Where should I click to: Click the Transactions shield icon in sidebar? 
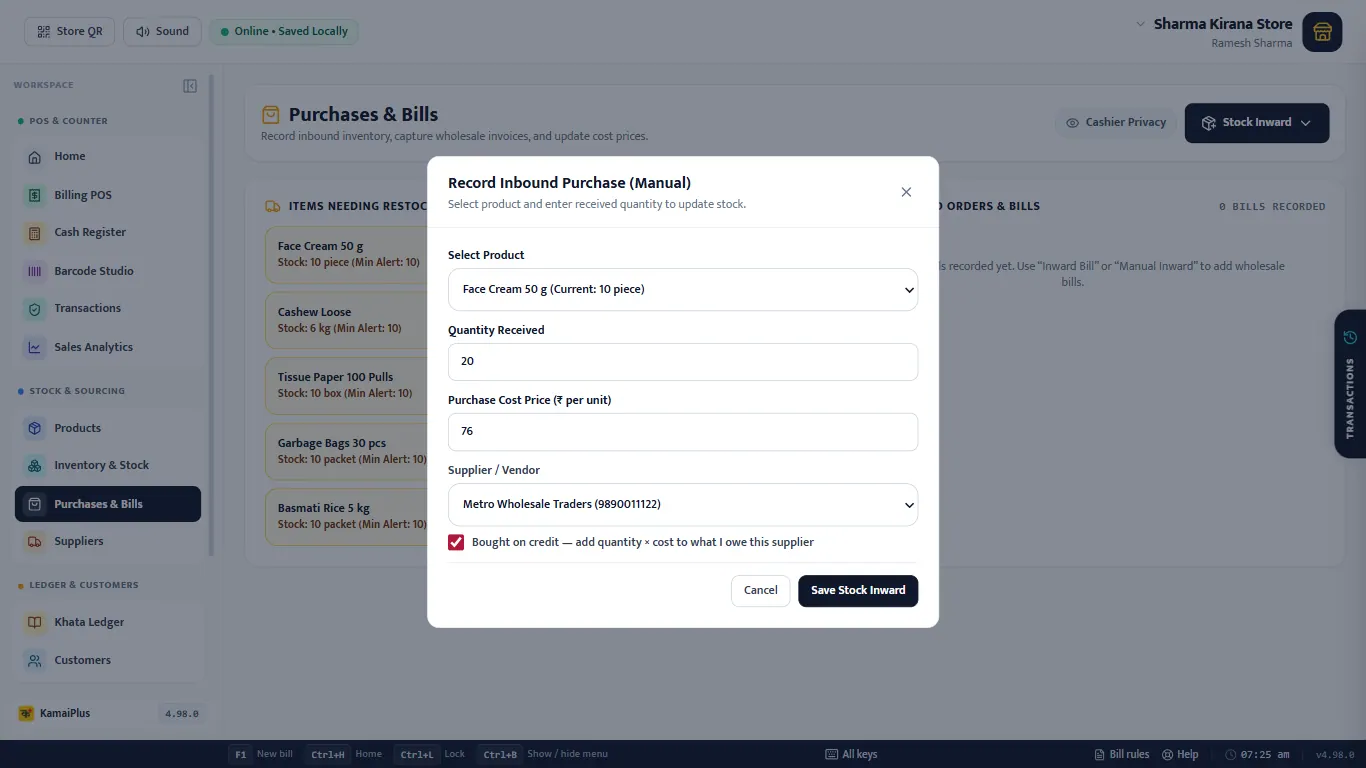click(x=35, y=309)
